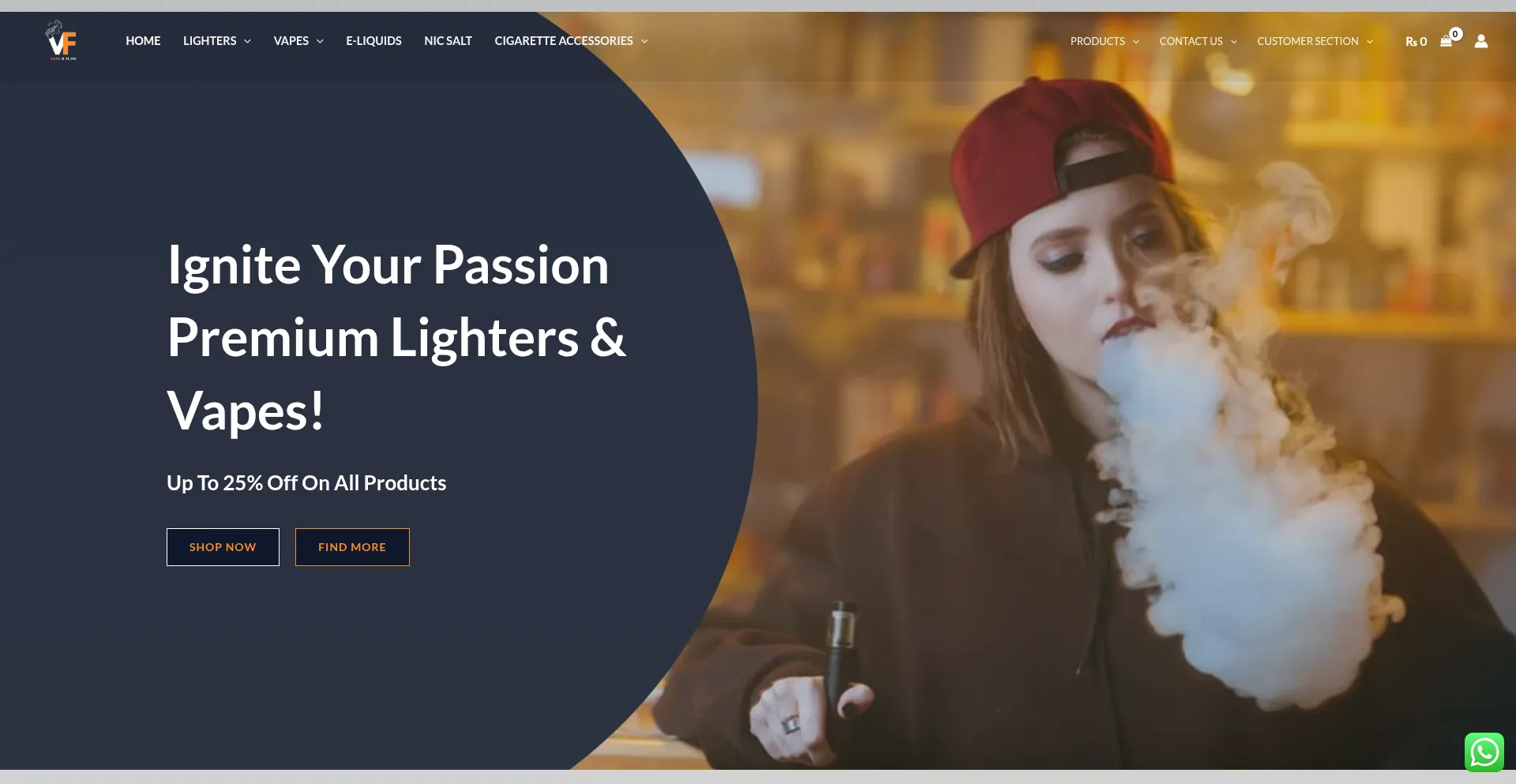
Task: Open the WhatsApp chat icon
Action: [x=1484, y=752]
